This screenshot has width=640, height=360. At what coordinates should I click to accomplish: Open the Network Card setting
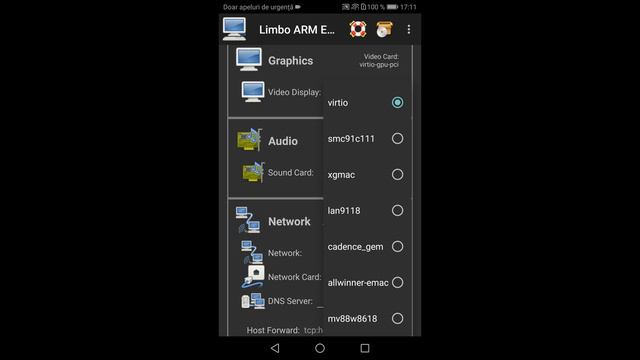295,277
